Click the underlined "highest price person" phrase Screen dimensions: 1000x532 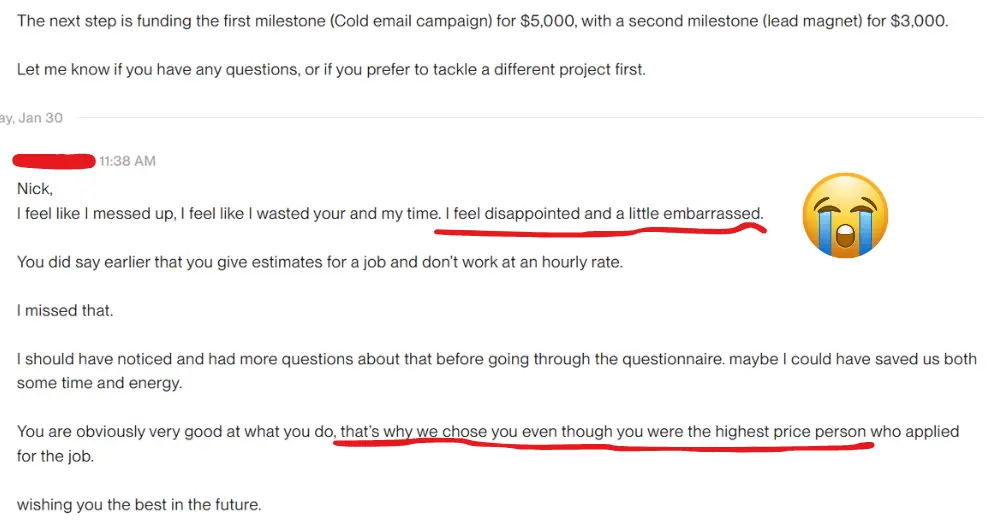pos(790,432)
